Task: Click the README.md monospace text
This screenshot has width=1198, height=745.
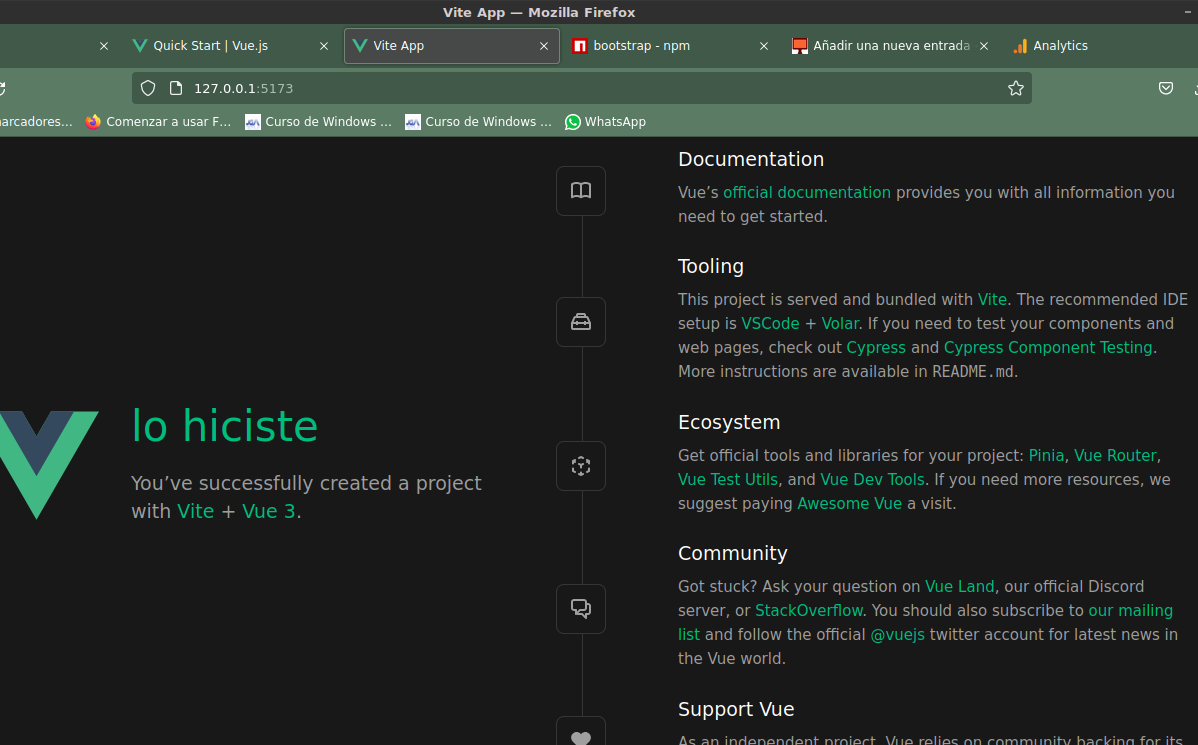Action: 973,371
